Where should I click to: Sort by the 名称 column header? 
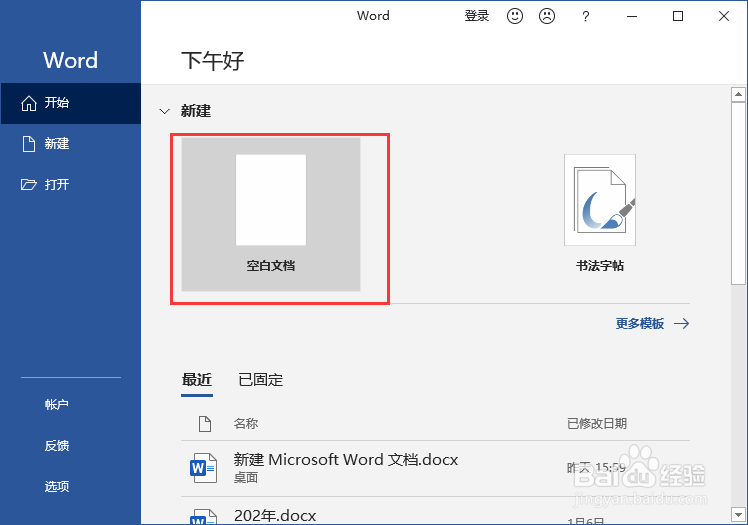[x=246, y=423]
